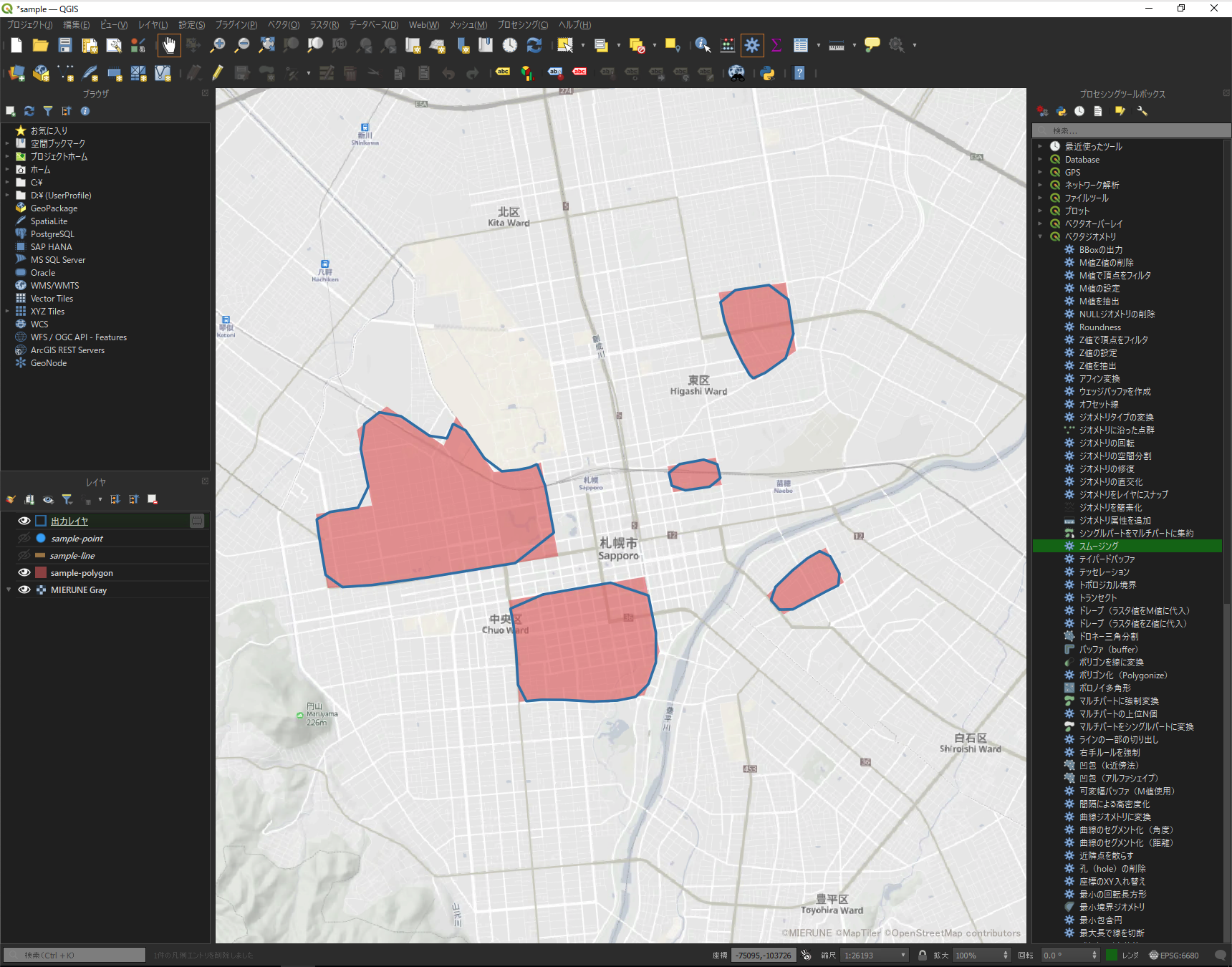Create a new project with the blank page icon
The image size is (1232, 967).
[x=16, y=46]
